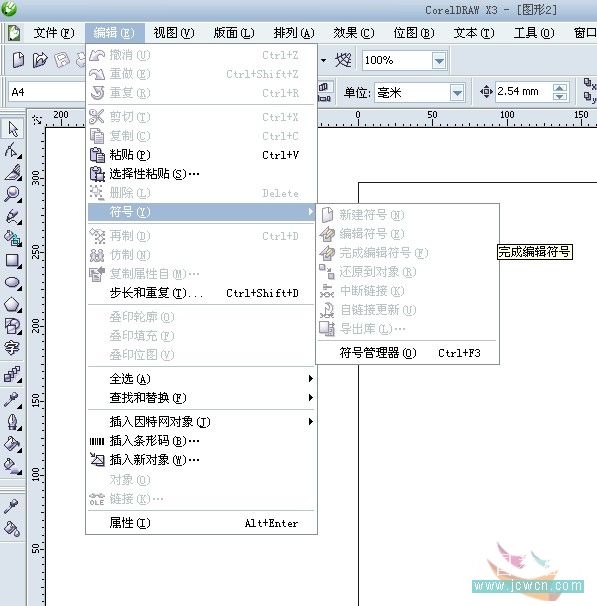The image size is (597, 606).
Task: Select the Text tool 字
Action: click(13, 348)
